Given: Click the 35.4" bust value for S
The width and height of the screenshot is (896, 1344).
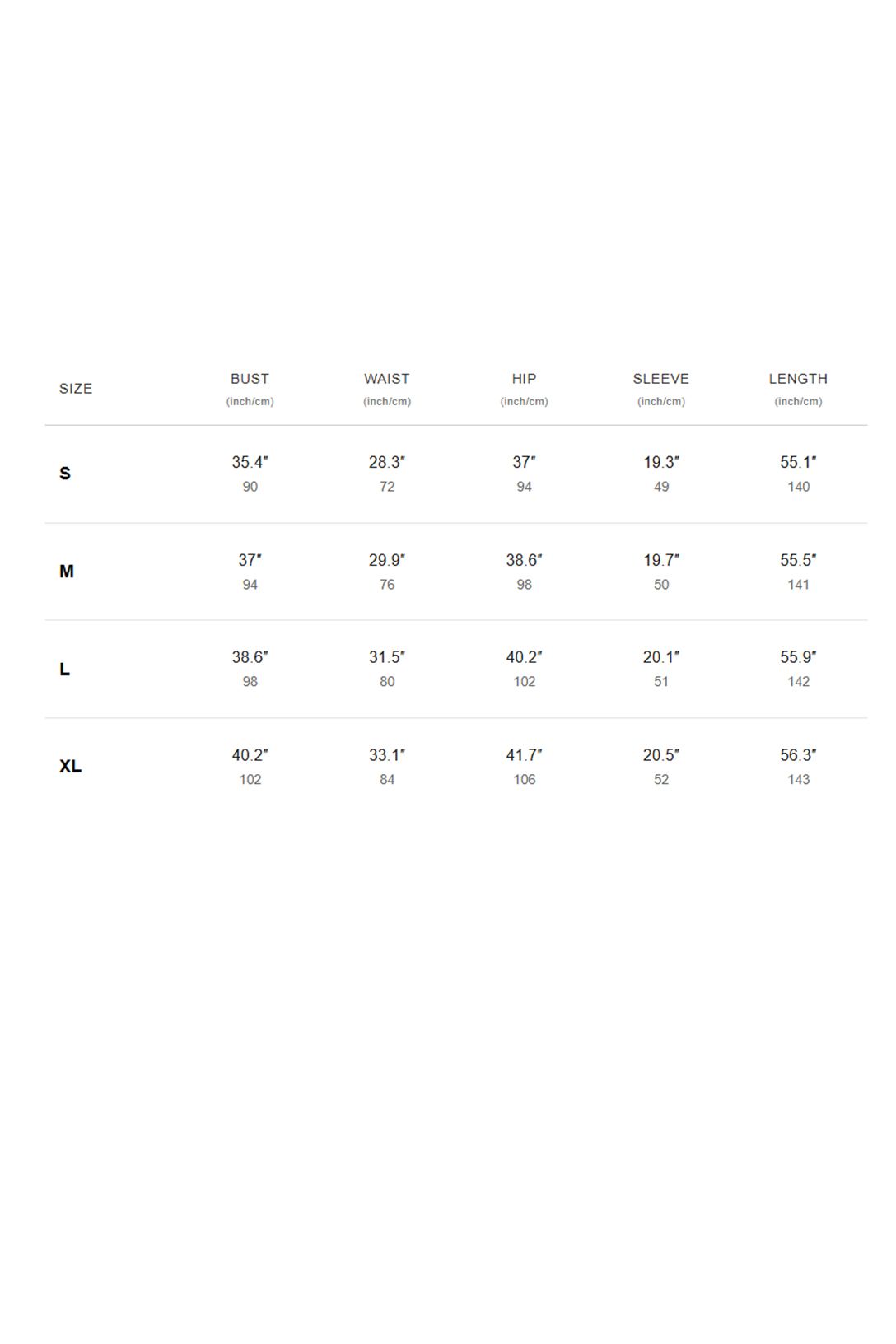Looking at the screenshot, I should 250,462.
